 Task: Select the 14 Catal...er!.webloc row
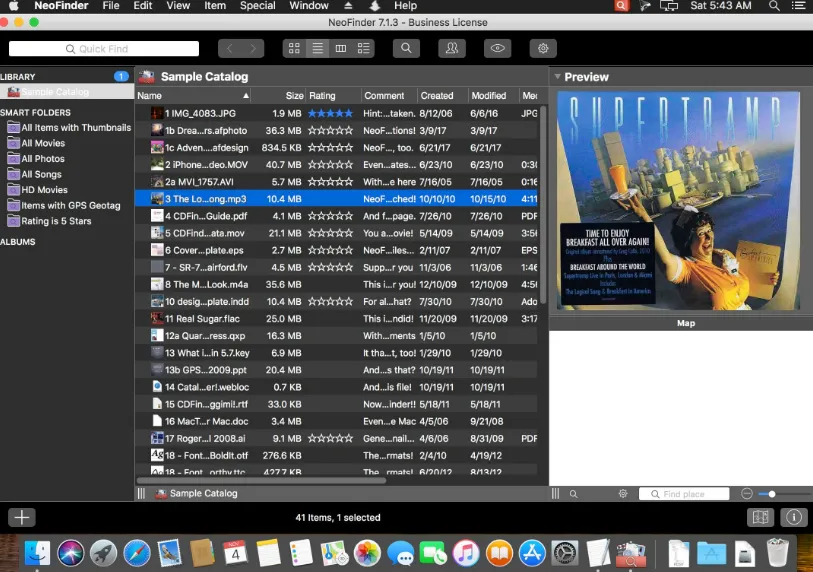coord(337,387)
